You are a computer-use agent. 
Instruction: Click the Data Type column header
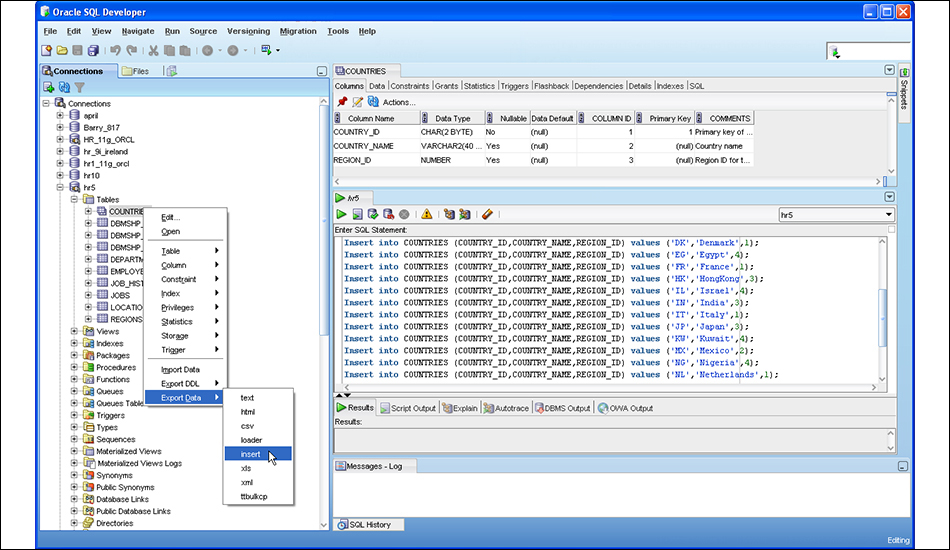(453, 118)
